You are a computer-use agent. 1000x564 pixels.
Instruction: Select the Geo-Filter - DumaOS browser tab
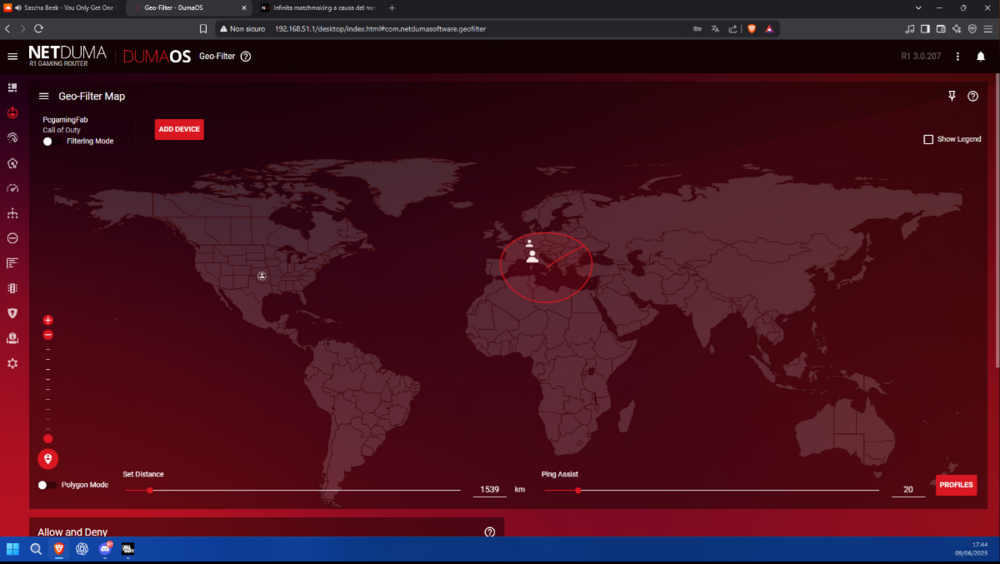coord(189,8)
